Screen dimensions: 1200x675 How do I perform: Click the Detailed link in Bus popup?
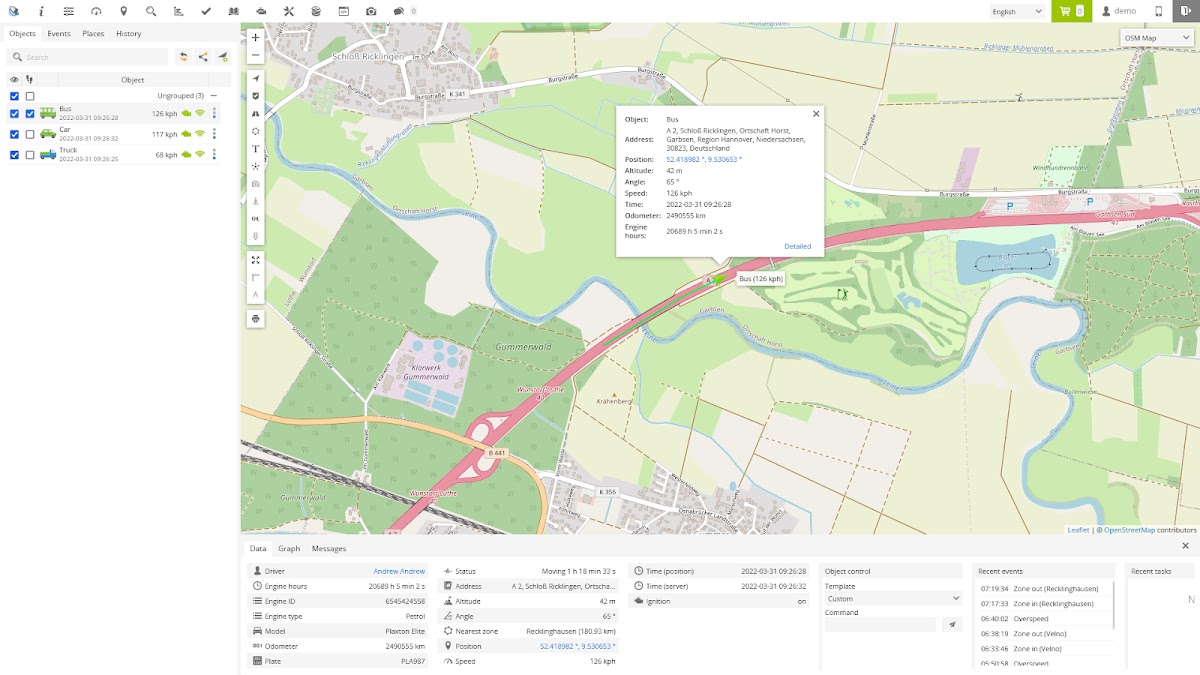point(797,246)
